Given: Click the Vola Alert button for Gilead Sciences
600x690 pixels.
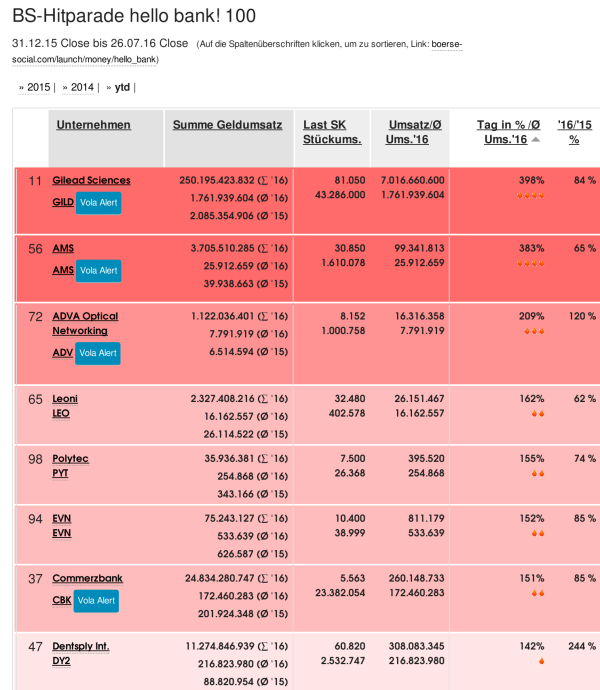Looking at the screenshot, I should [x=99, y=202].
